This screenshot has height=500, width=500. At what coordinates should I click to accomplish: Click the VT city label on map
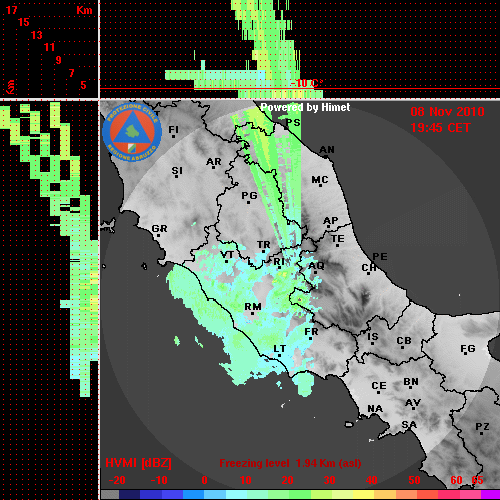[x=227, y=255]
